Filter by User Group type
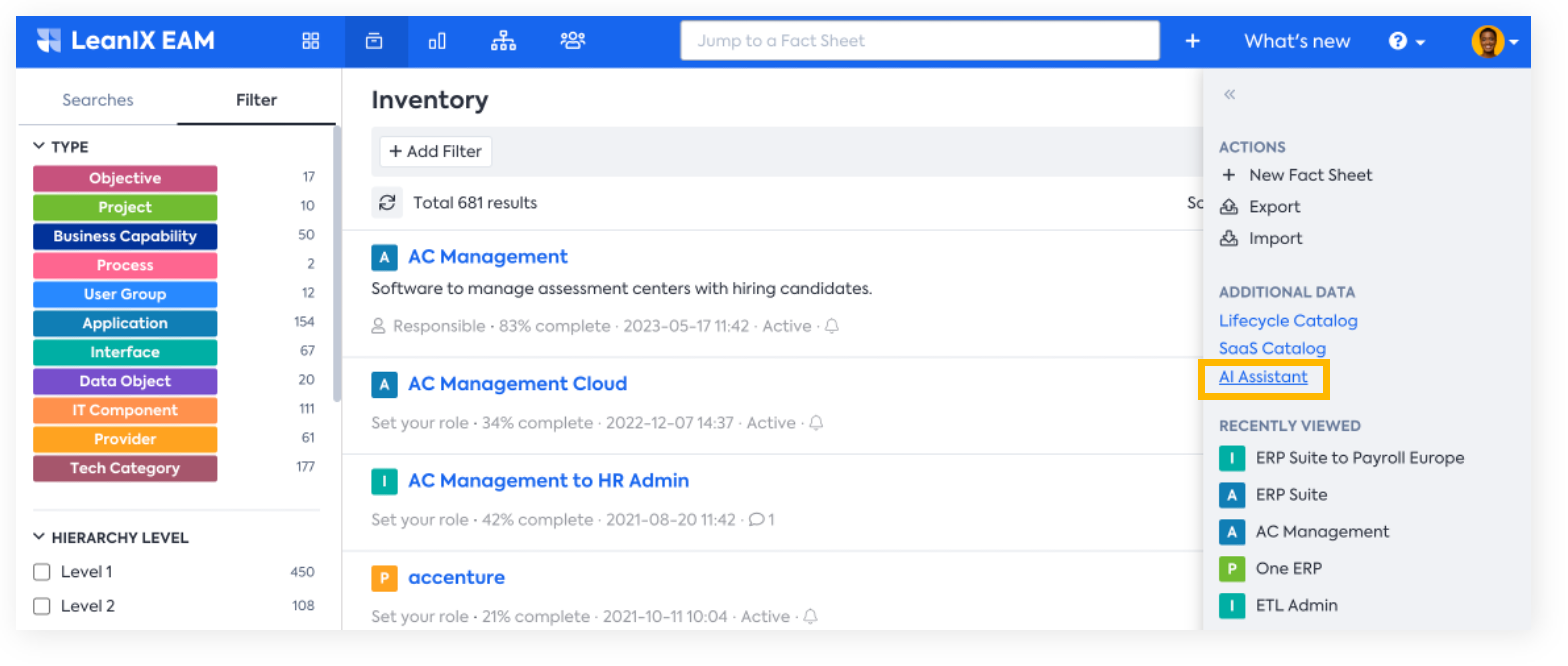Viewport: 1568px width, 666px height. [125, 295]
